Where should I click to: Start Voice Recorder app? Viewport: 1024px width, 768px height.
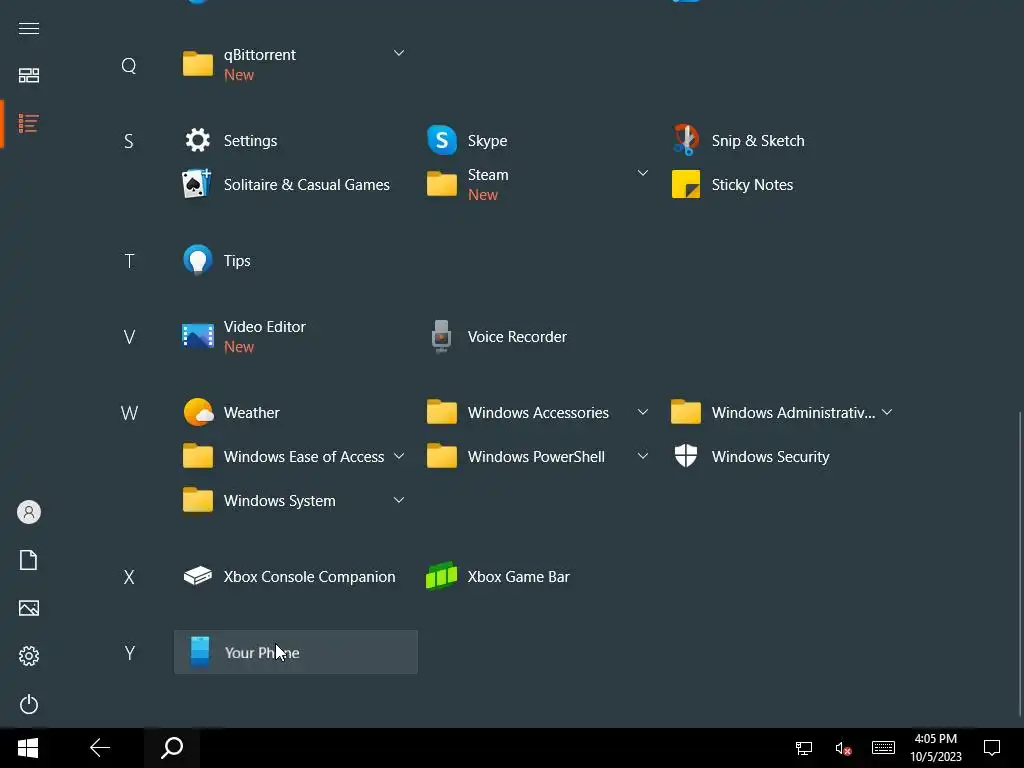pos(441,336)
